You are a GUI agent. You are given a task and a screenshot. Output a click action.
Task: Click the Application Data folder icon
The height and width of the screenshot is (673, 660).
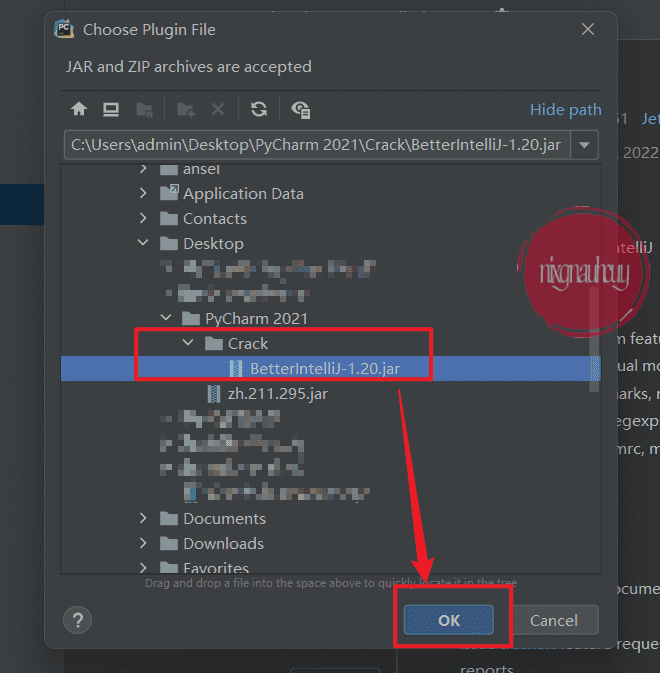(169, 193)
